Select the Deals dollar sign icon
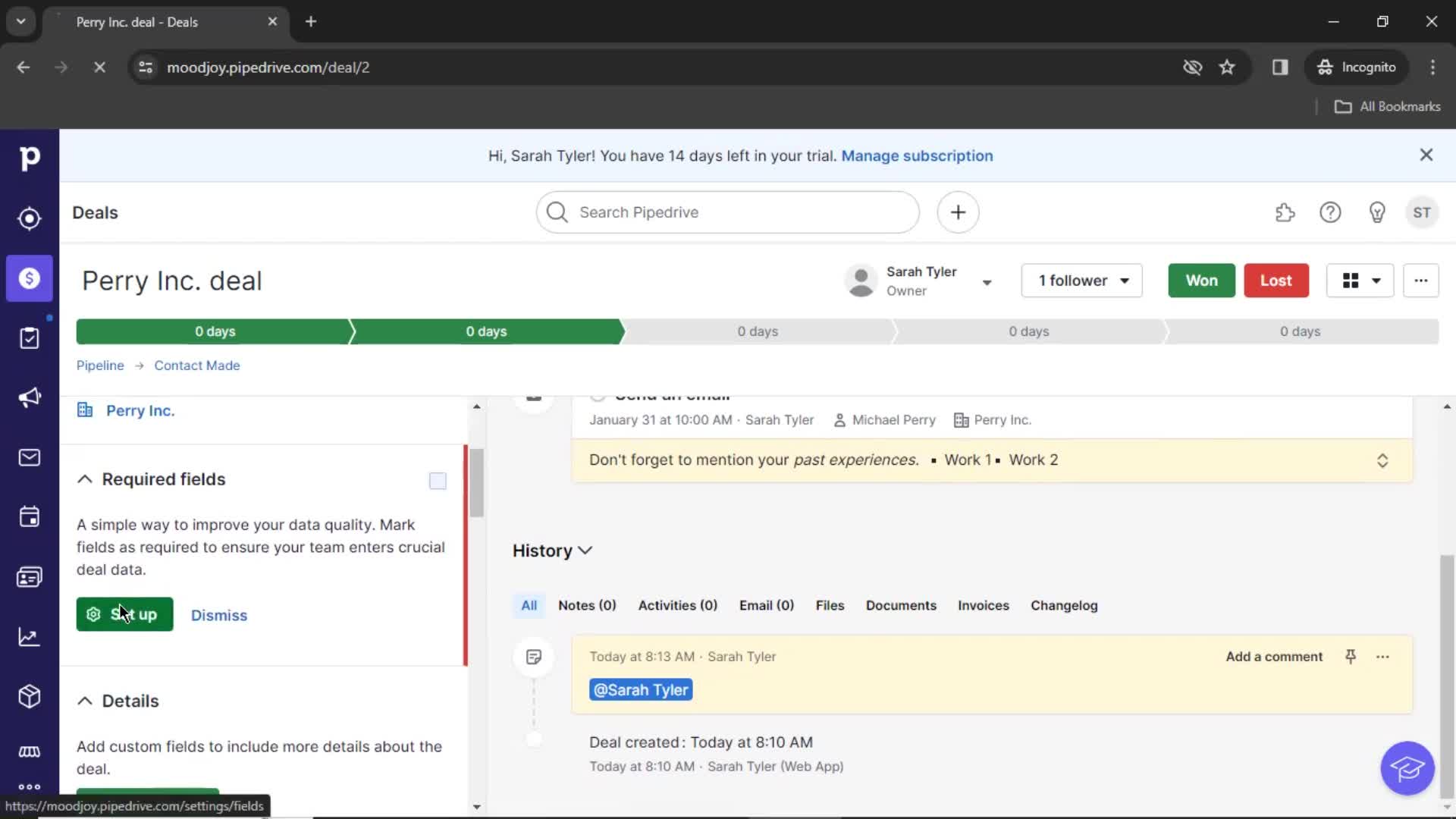The height and width of the screenshot is (819, 1456). 29,278
